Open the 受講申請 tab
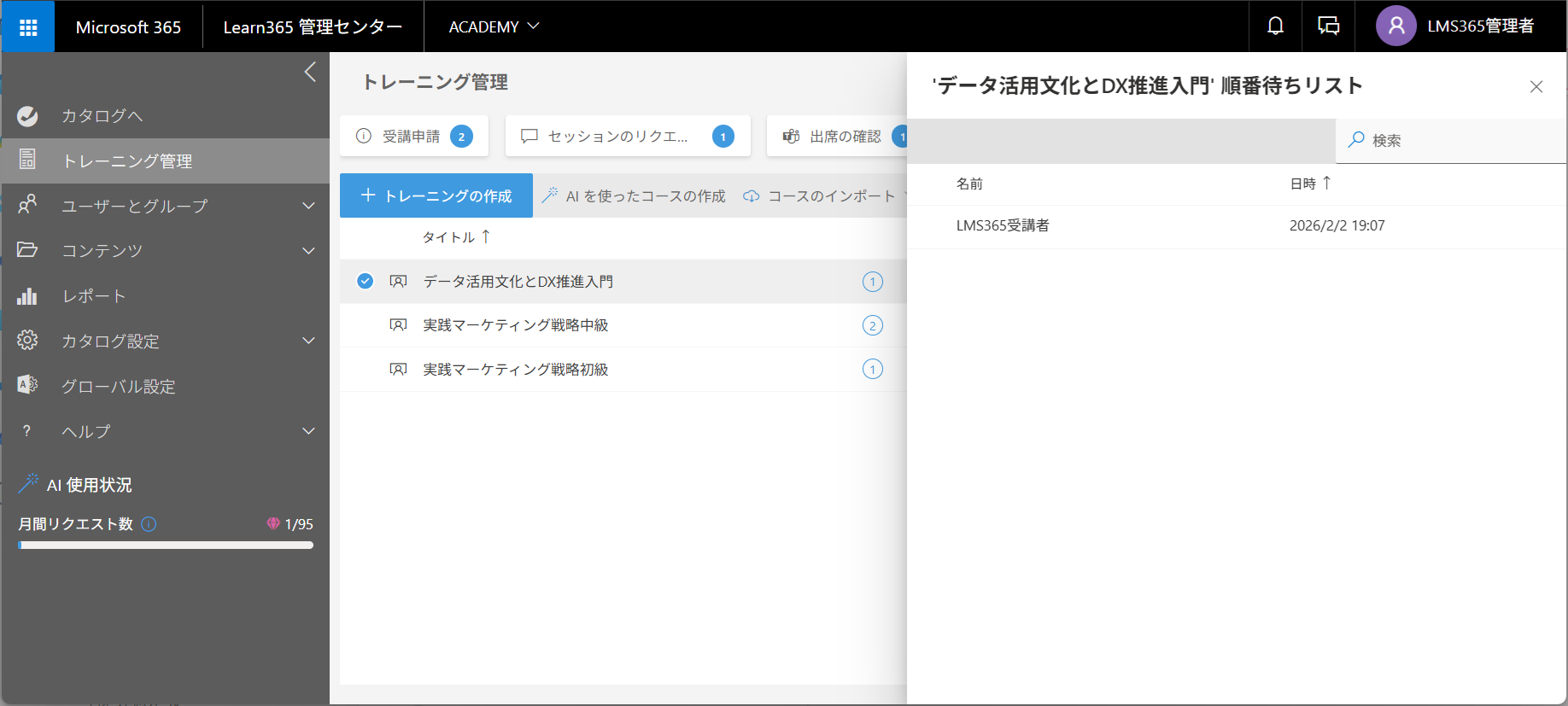This screenshot has height=706, width=1568. (414, 136)
